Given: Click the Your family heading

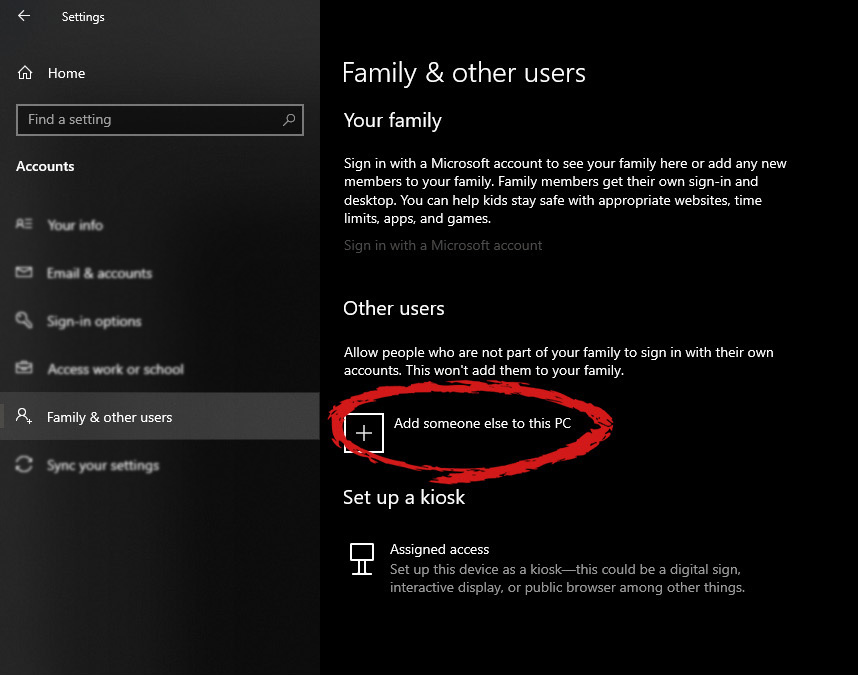Looking at the screenshot, I should [392, 120].
